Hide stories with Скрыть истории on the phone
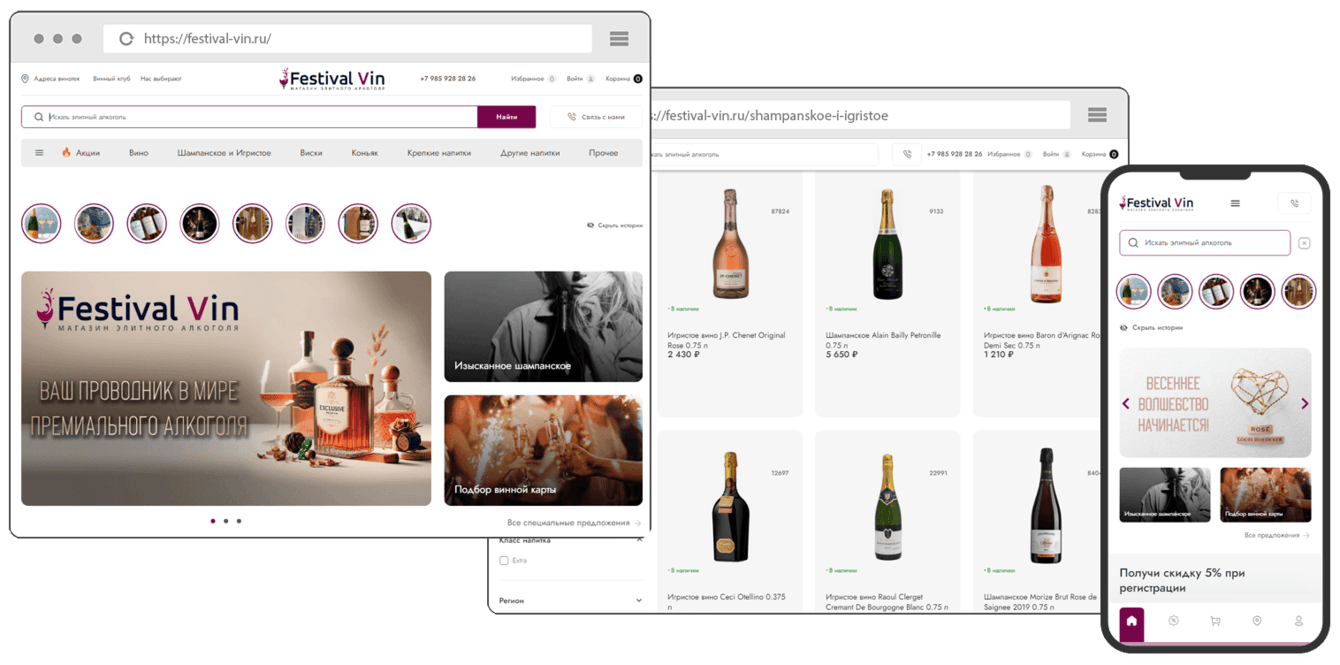 (x=1151, y=328)
